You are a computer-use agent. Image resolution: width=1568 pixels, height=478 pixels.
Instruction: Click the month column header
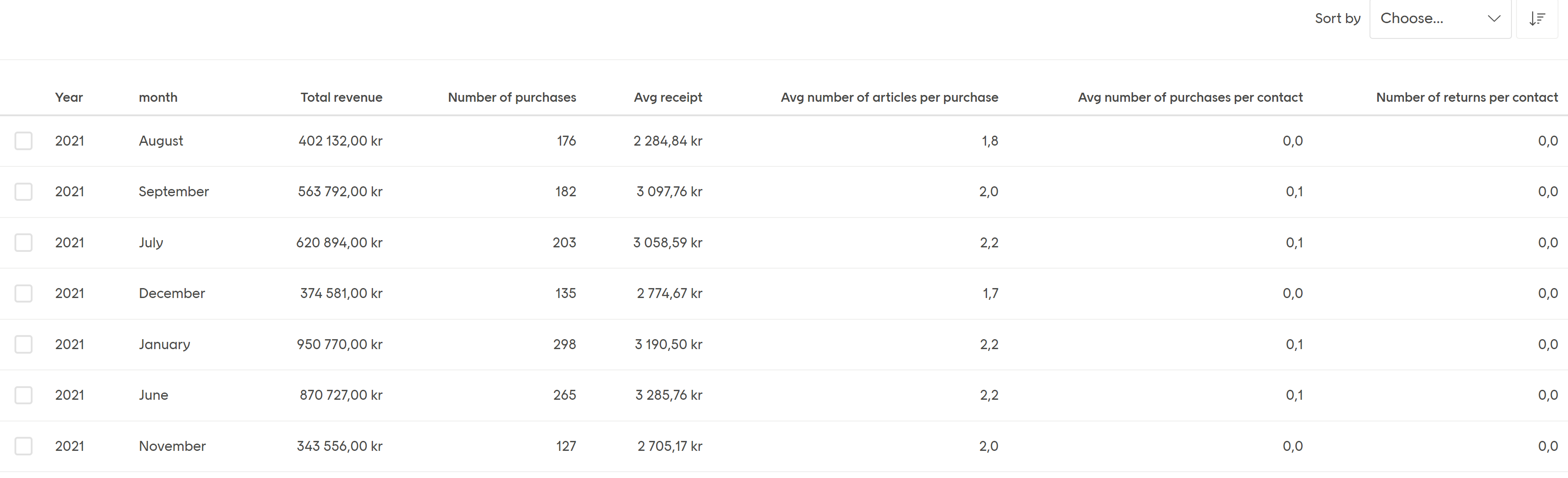click(158, 97)
